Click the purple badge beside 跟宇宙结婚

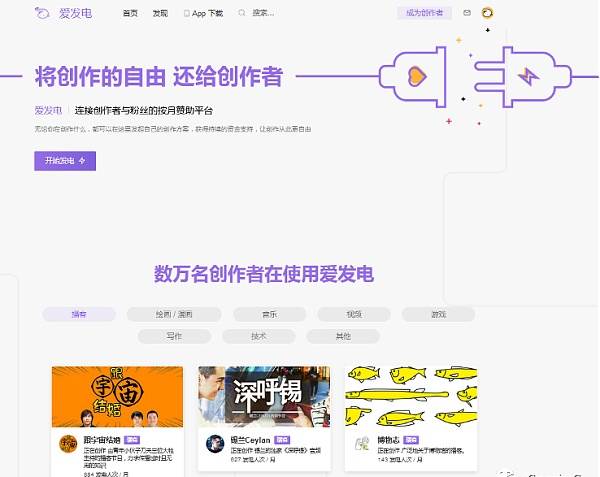tap(132, 440)
